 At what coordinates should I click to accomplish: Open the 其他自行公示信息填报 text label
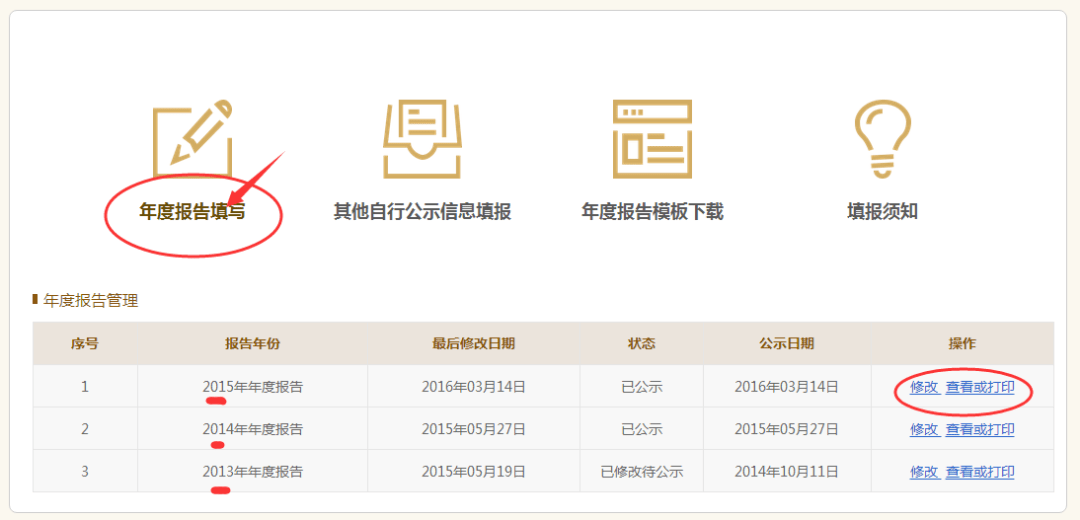click(x=422, y=212)
